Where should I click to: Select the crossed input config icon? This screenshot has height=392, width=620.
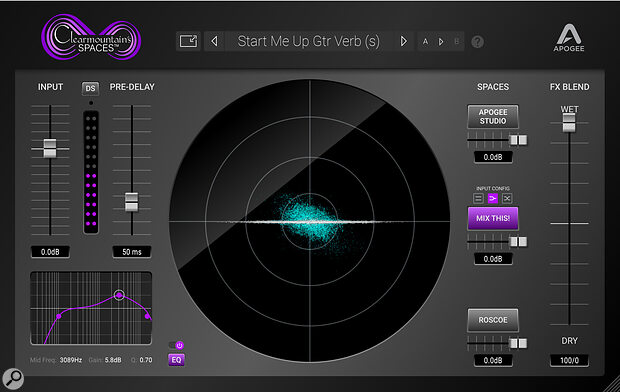(507, 198)
